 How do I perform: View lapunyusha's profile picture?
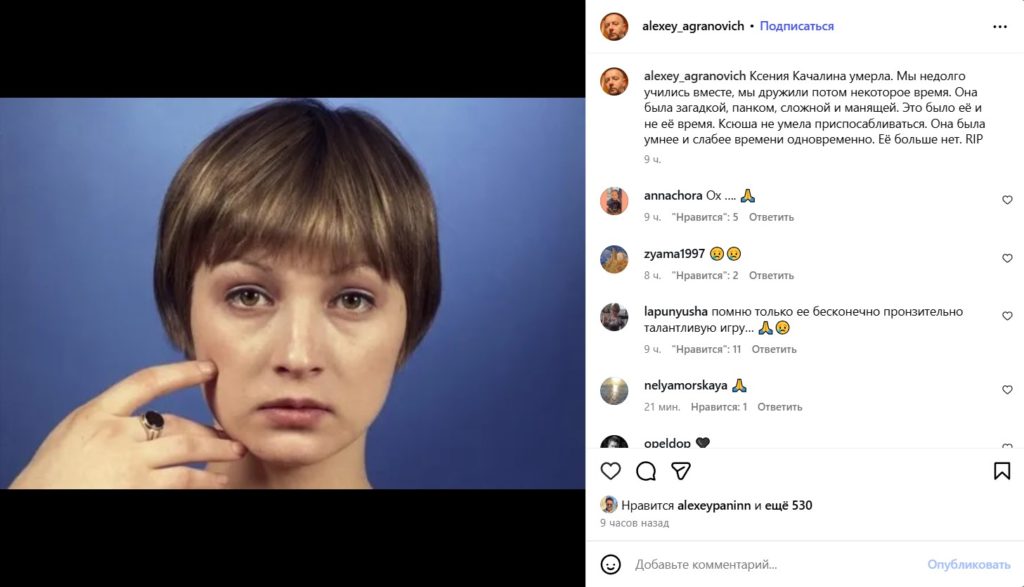tap(614, 317)
